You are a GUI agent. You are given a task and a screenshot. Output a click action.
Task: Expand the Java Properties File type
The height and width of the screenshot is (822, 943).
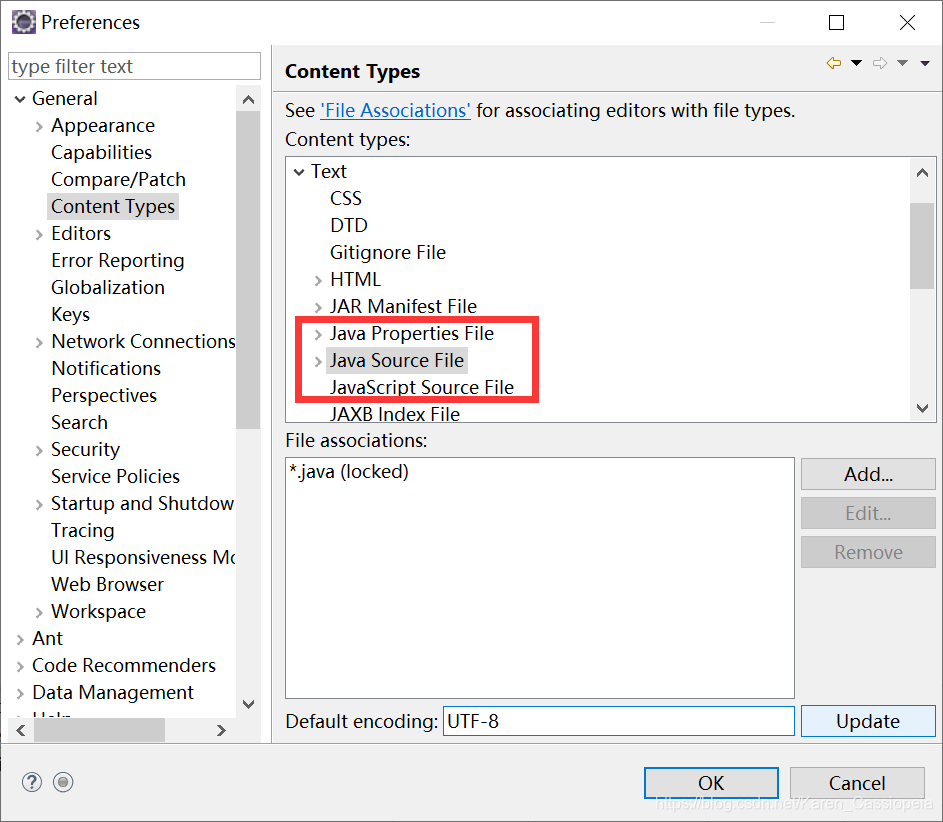pyautogui.click(x=318, y=334)
